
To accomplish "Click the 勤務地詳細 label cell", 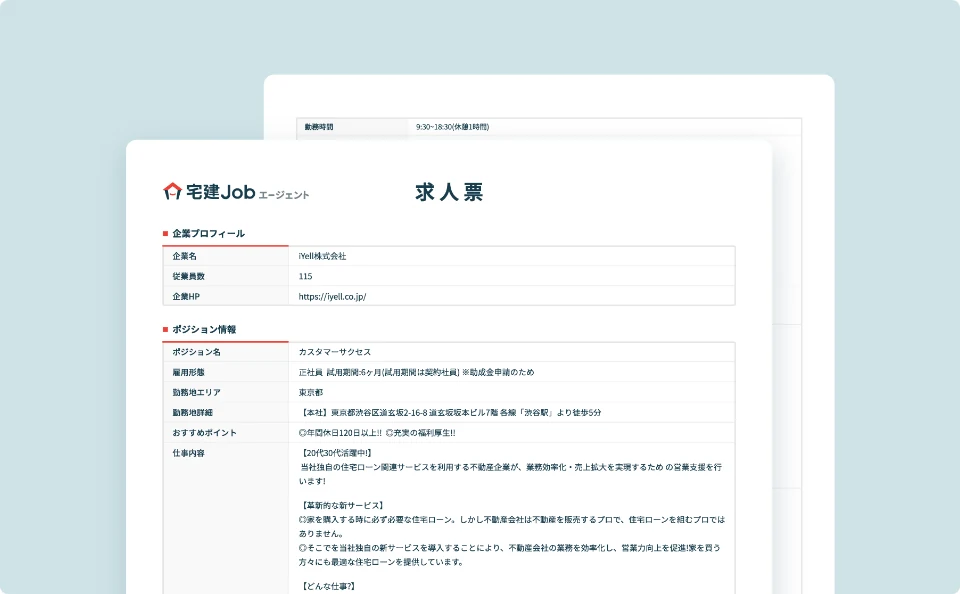I will [x=225, y=413].
